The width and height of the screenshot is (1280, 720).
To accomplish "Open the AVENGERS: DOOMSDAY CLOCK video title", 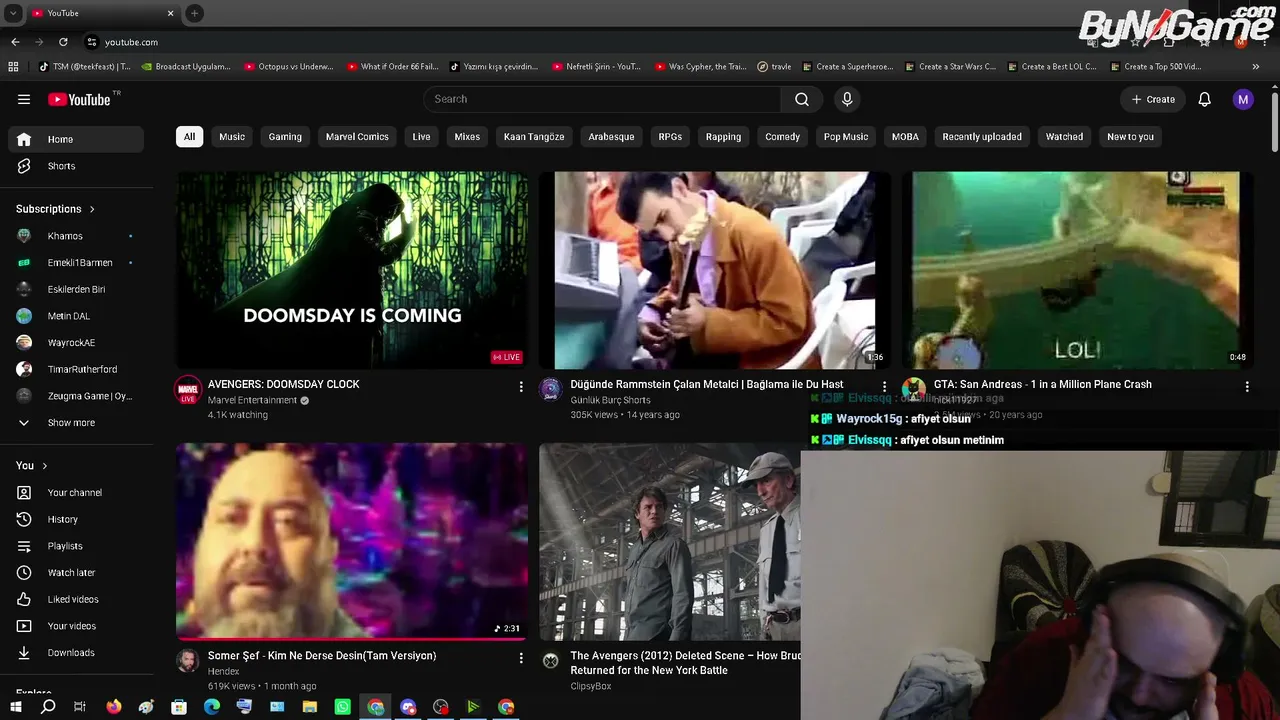I will (283, 384).
